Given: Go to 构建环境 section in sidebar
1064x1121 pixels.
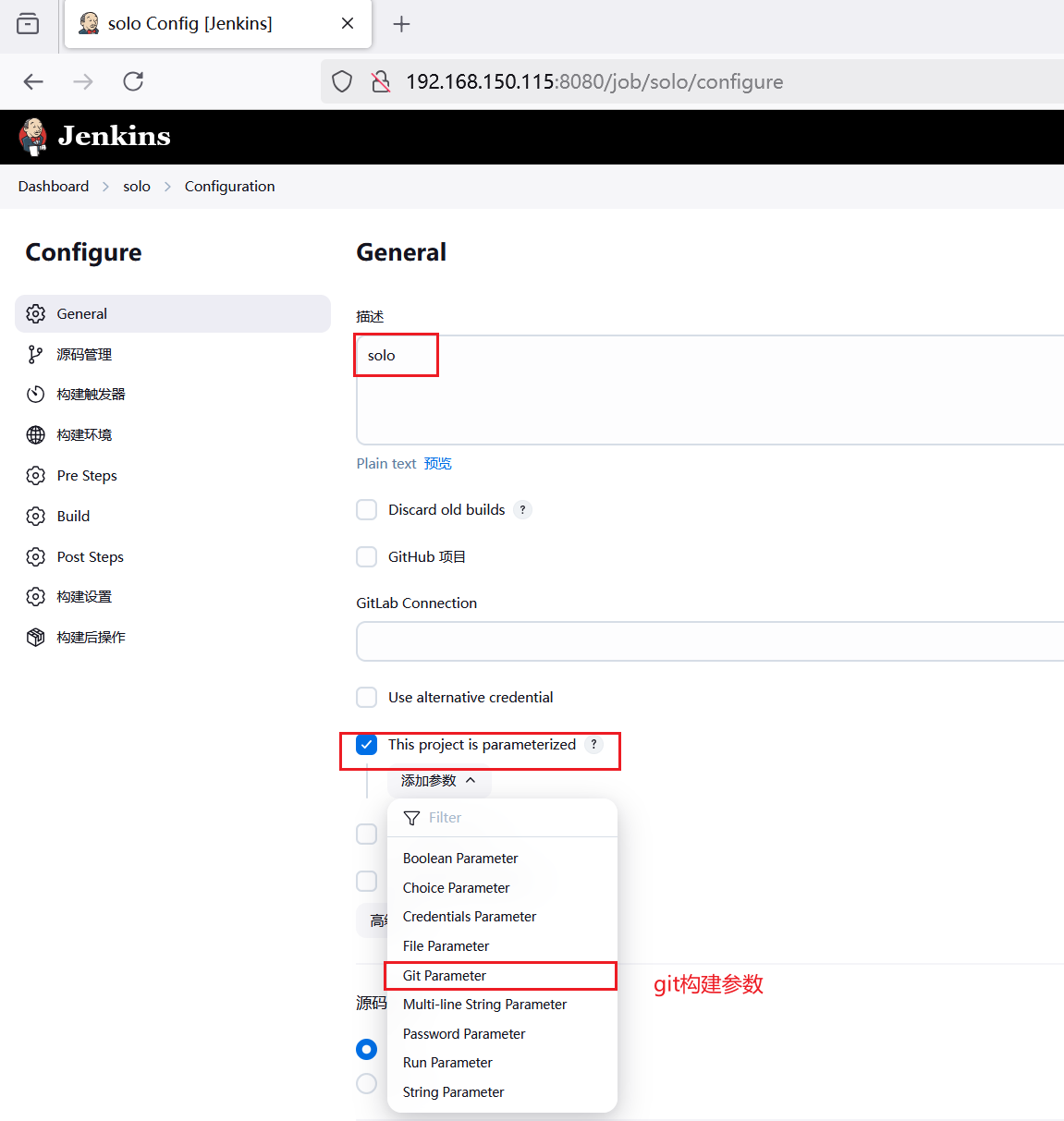Looking at the screenshot, I should (173, 434).
